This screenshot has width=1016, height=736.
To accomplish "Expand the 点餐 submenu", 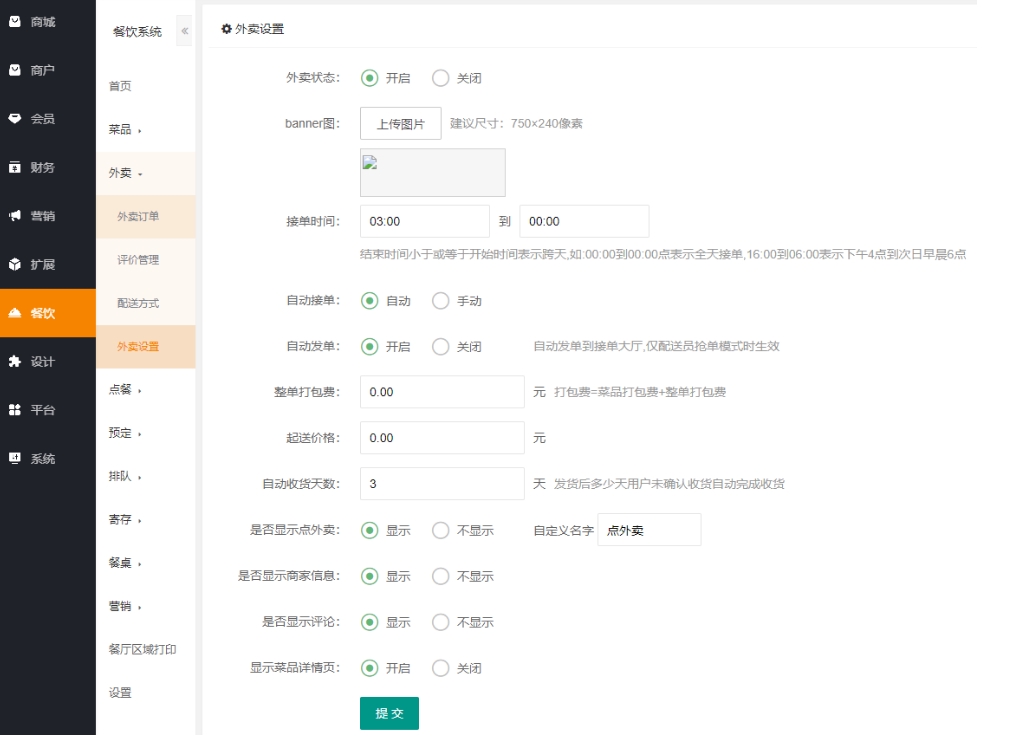I will coord(125,390).
